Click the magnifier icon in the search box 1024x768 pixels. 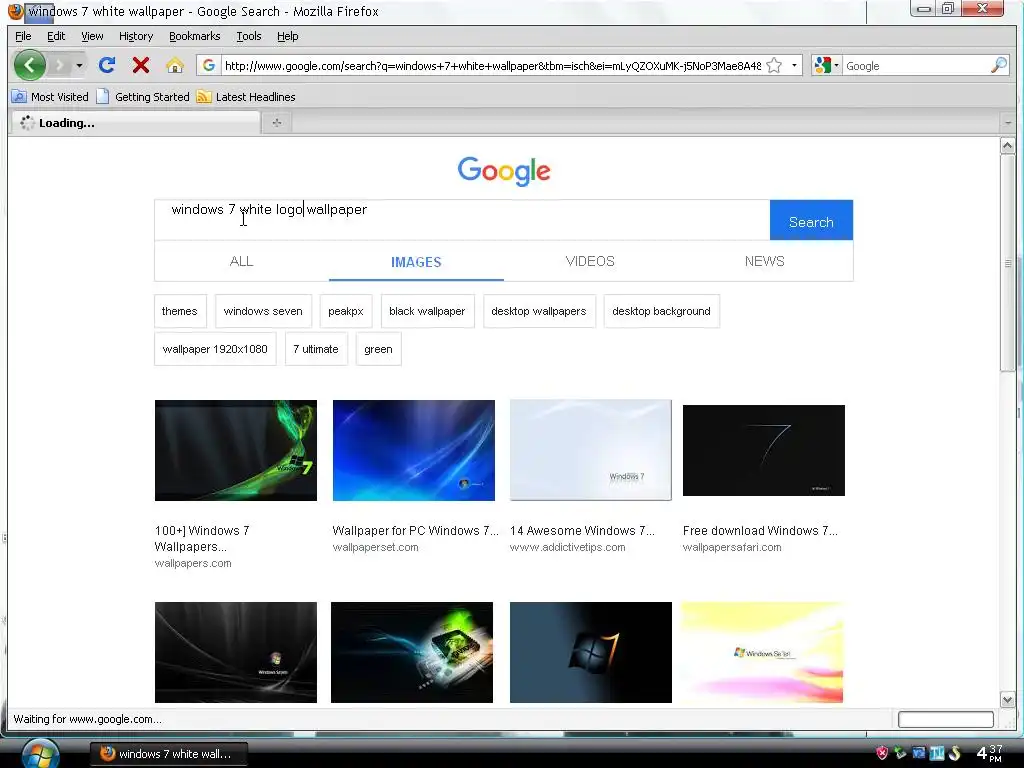[x=999, y=65]
